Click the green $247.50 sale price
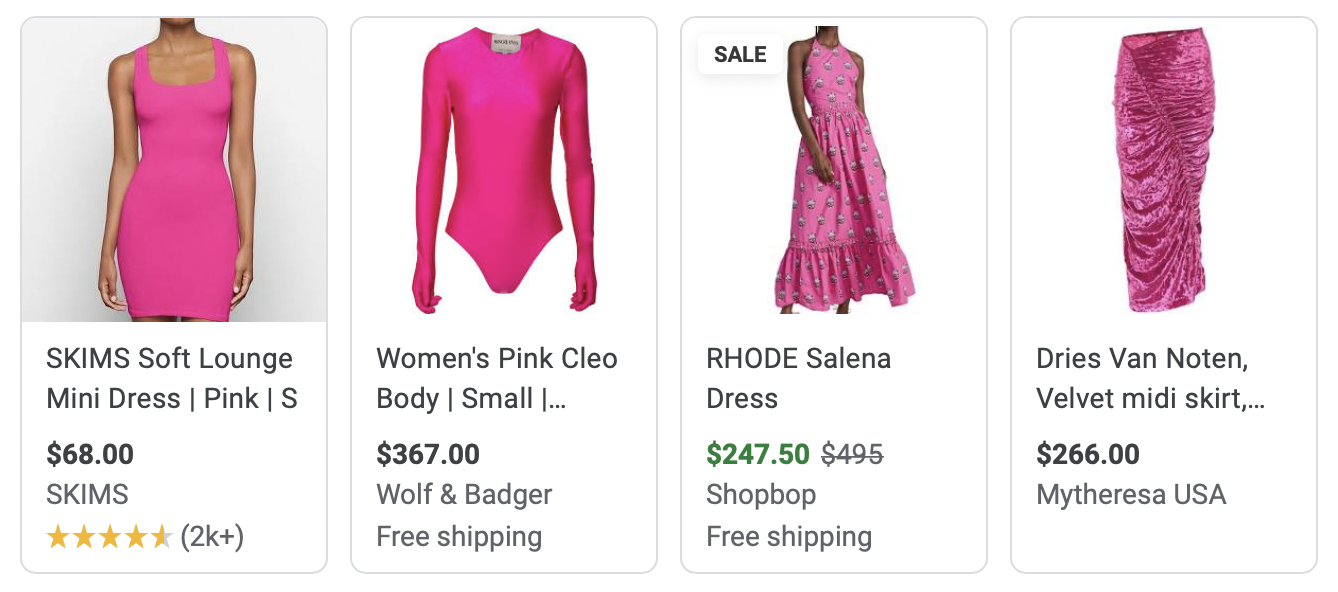 click(x=757, y=454)
